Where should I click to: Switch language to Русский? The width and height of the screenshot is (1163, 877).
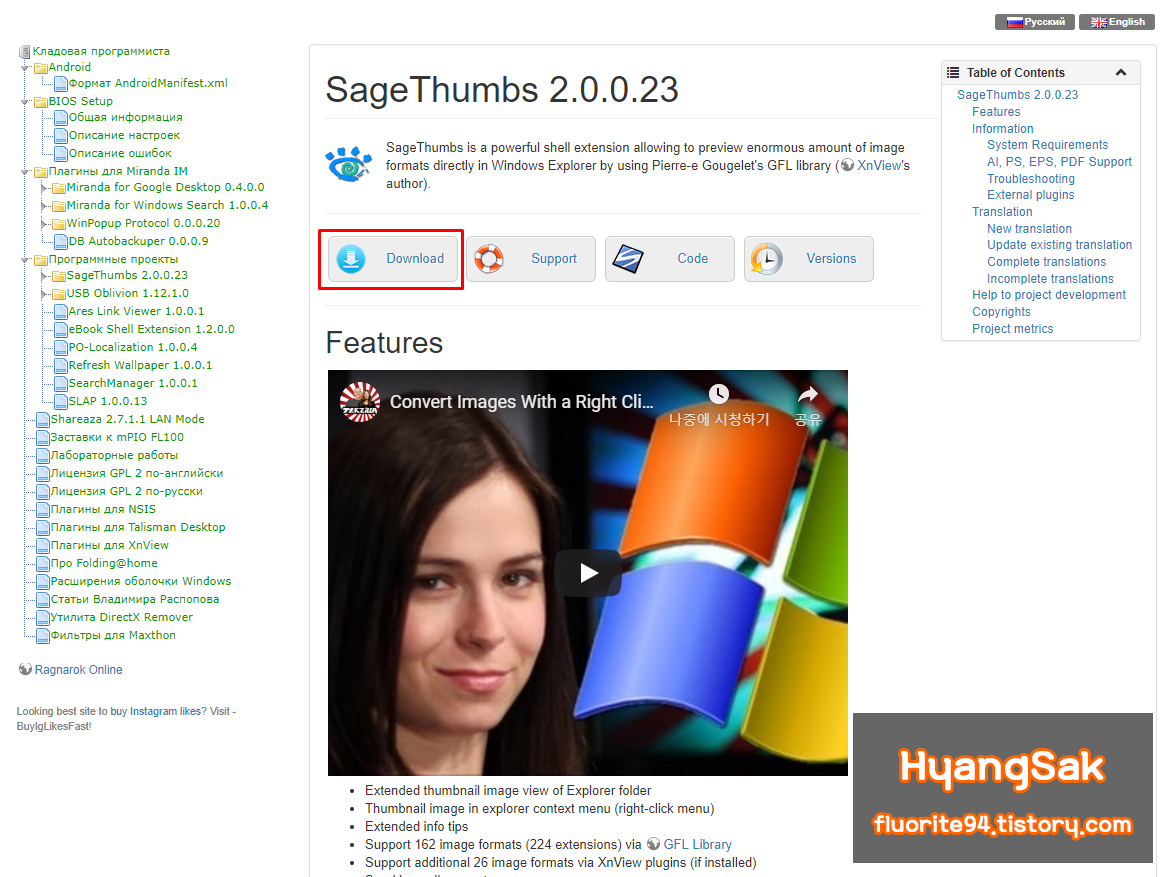pos(1035,22)
